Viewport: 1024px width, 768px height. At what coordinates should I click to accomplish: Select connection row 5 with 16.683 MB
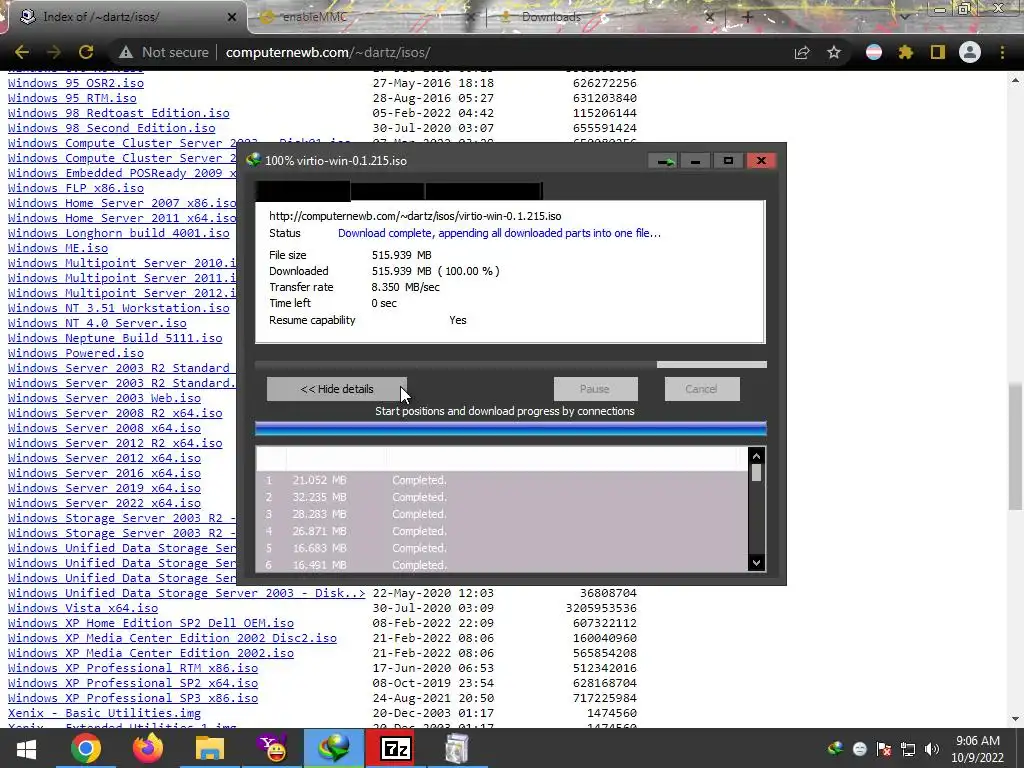[x=502, y=549]
